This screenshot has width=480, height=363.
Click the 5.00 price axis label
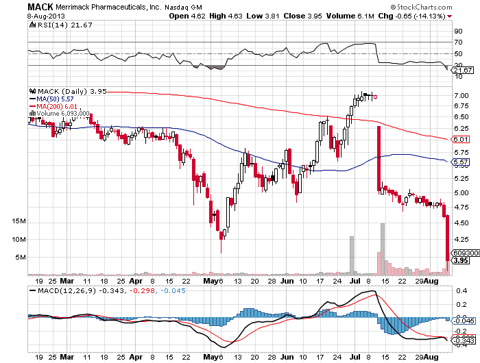pos(461,193)
